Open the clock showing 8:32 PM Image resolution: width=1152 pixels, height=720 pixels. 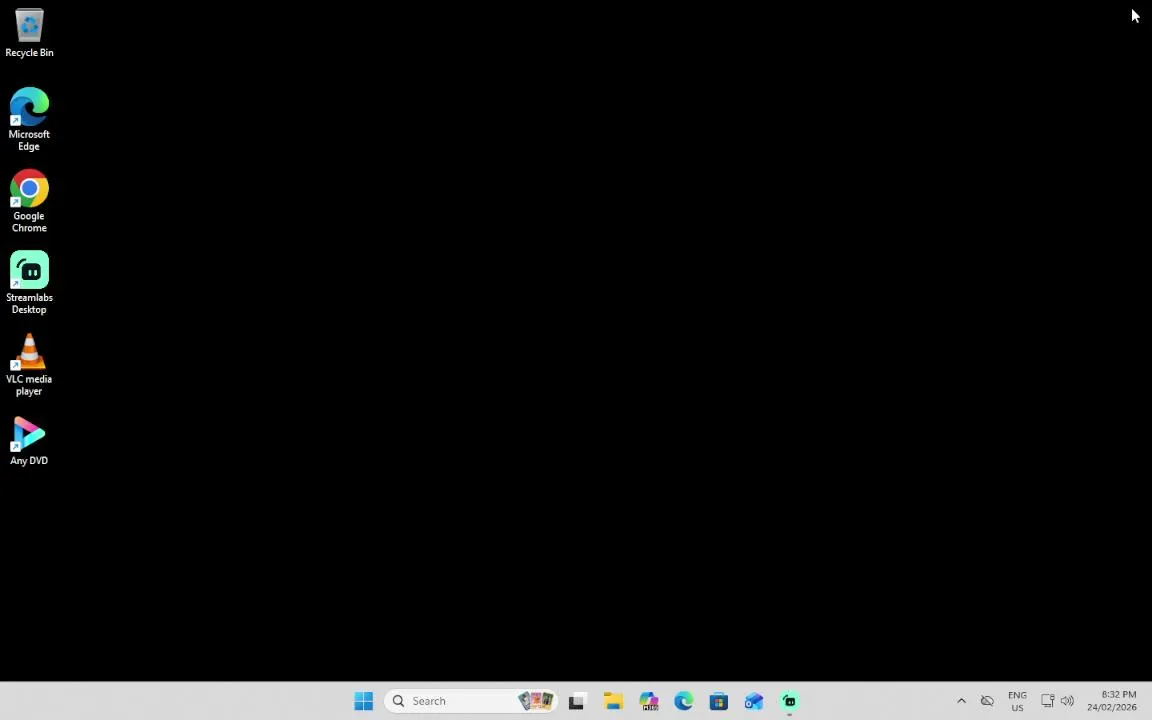1112,701
